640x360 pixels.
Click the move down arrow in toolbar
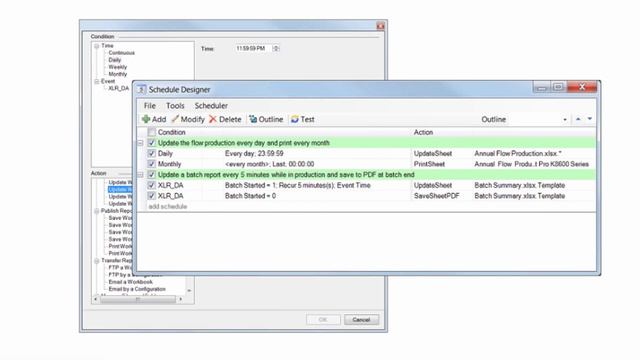click(590, 119)
